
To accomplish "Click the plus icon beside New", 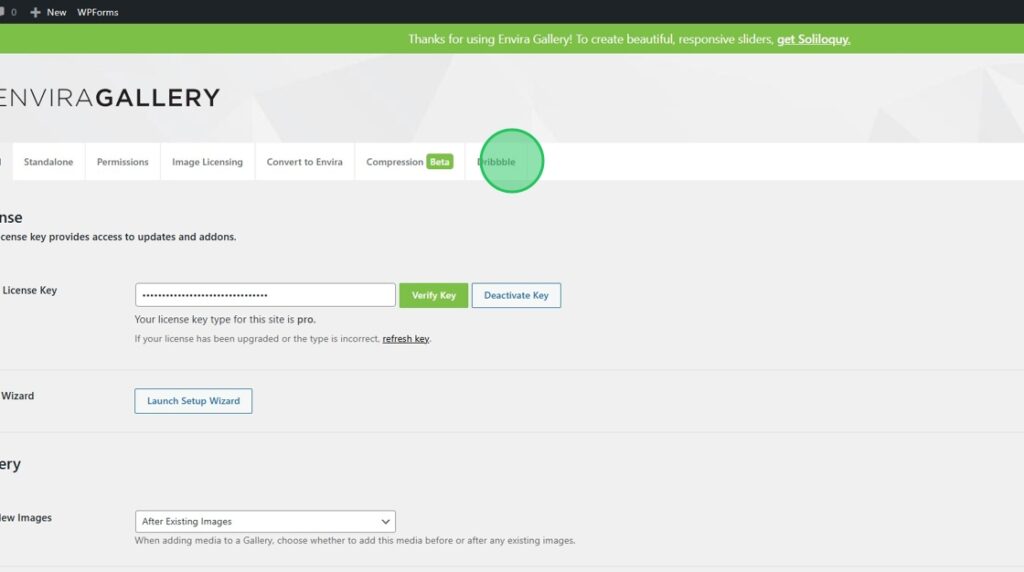I will pos(35,12).
